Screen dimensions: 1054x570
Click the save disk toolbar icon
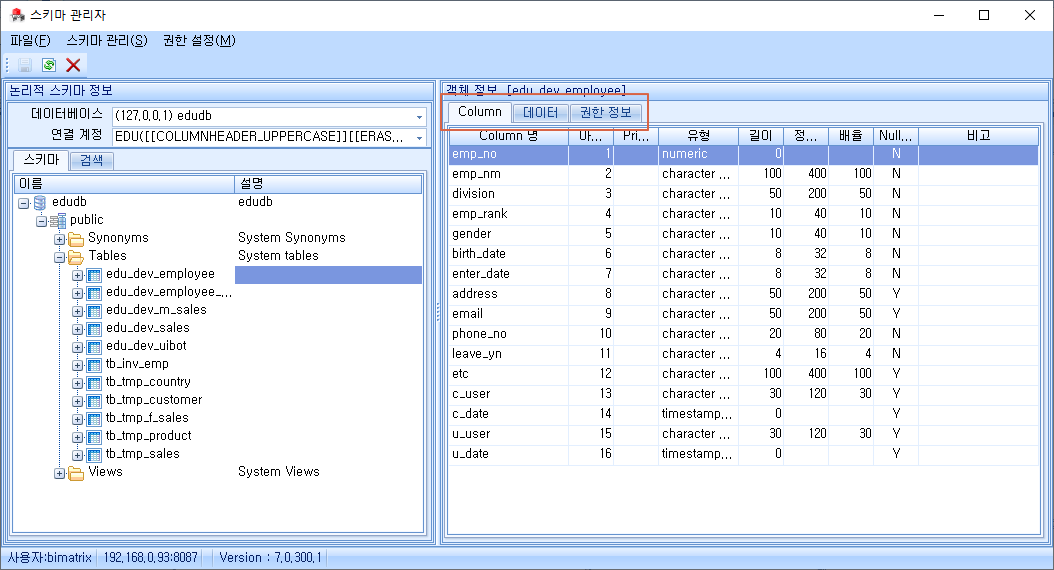[25, 65]
